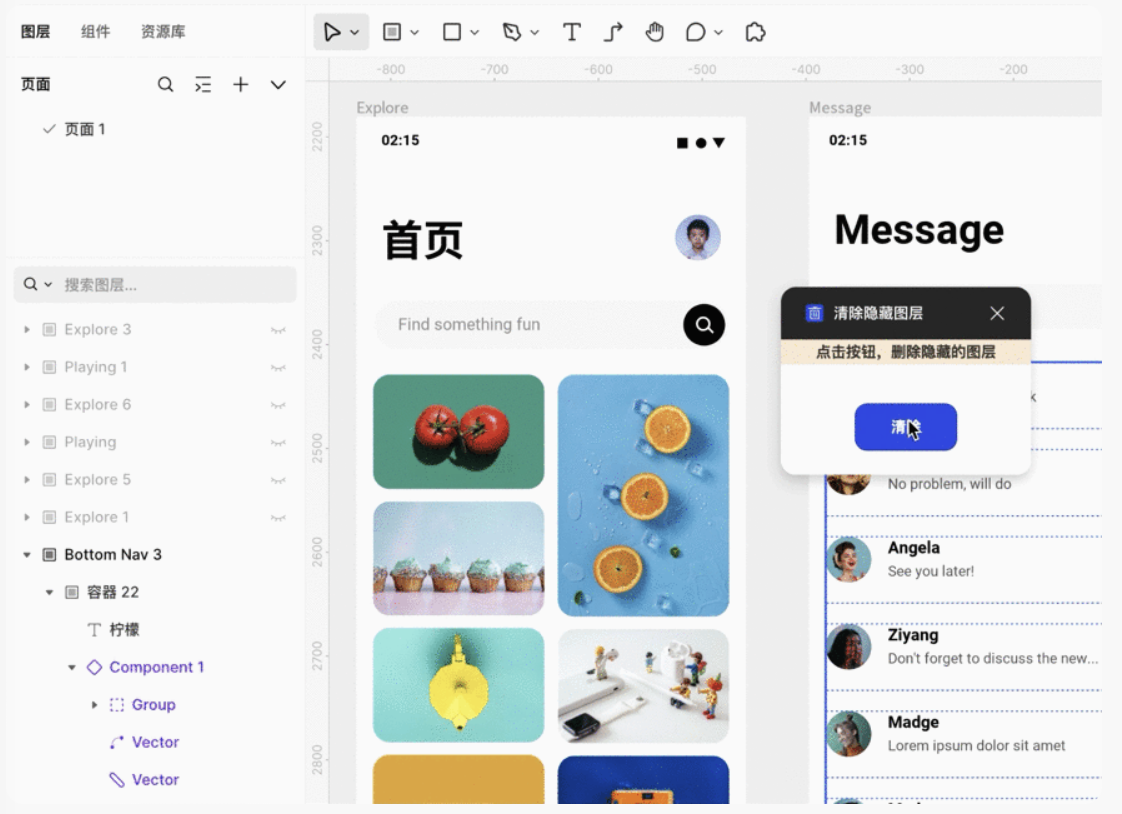
Task: Add a new page with plus icon
Action: [240, 85]
